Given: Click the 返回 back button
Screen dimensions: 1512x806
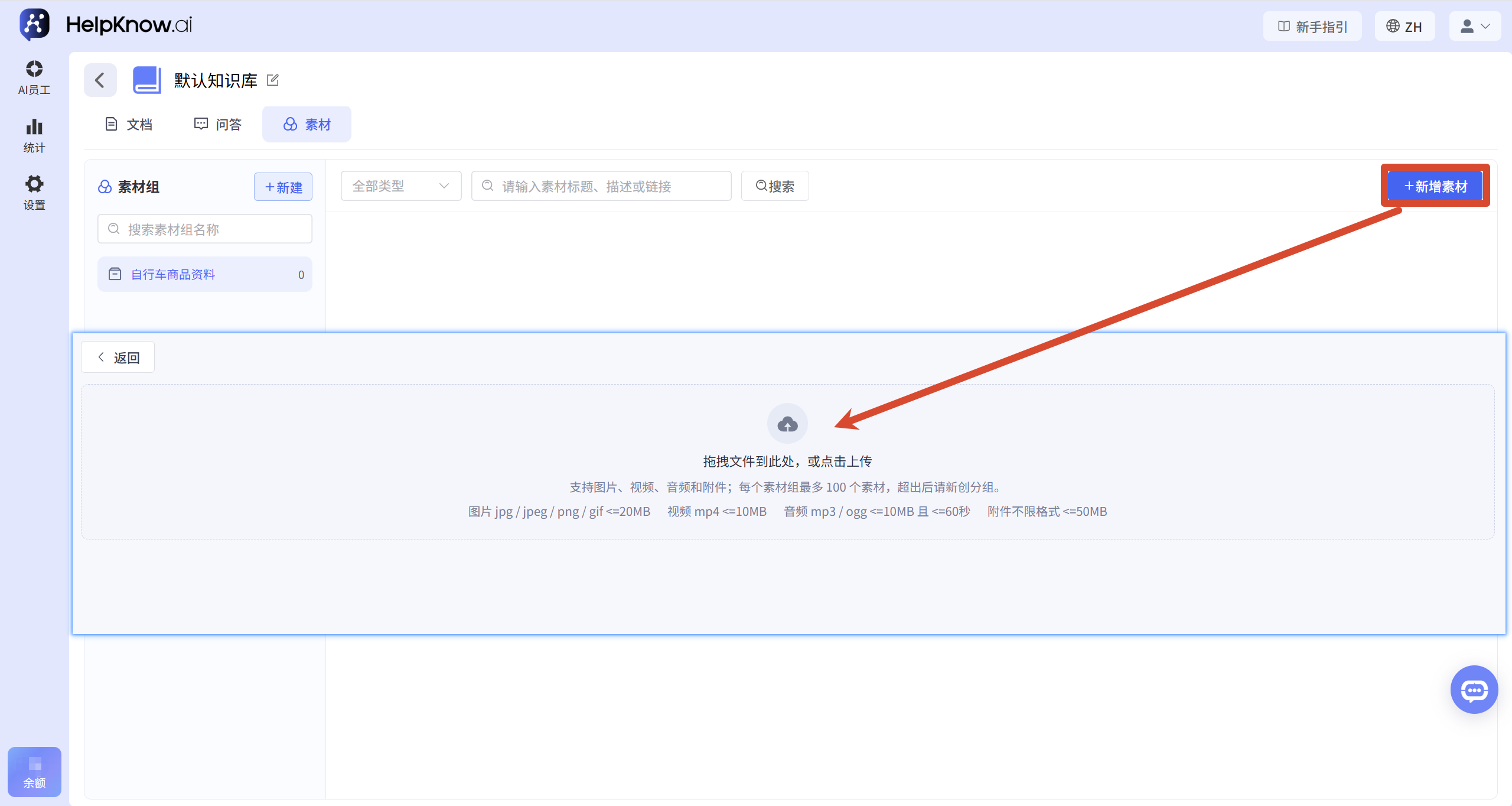Looking at the screenshot, I should 118,357.
